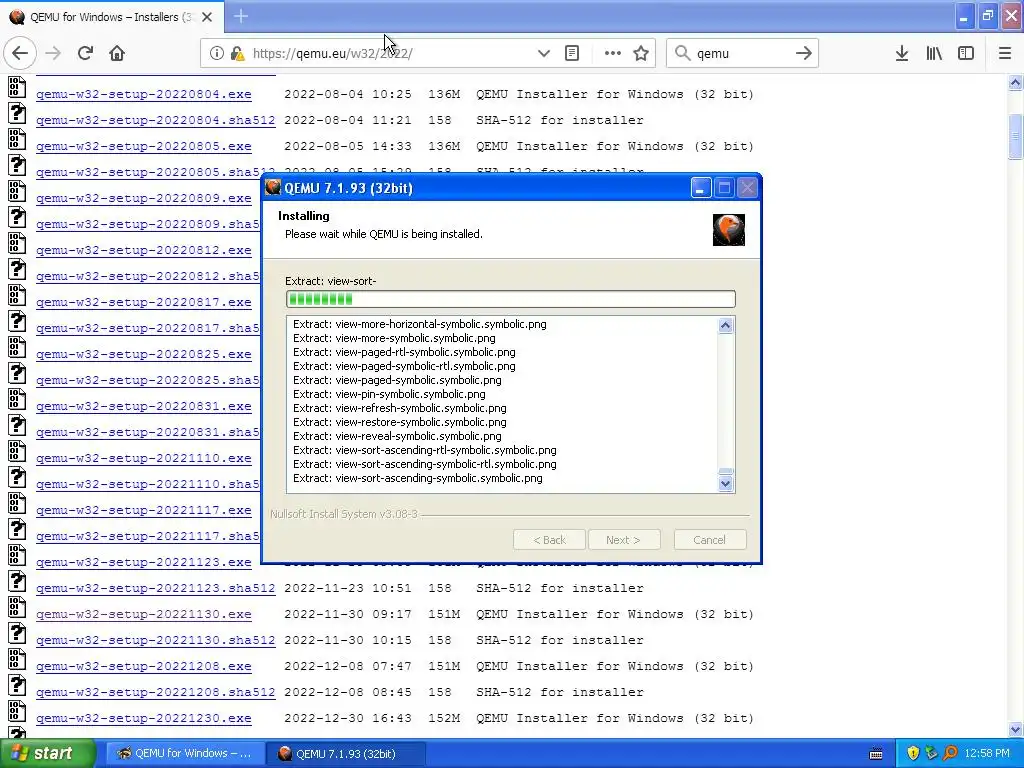Viewport: 1024px width, 768px height.
Task: Click unknown file icon beside 20221208.sha512
Action: click(17, 685)
